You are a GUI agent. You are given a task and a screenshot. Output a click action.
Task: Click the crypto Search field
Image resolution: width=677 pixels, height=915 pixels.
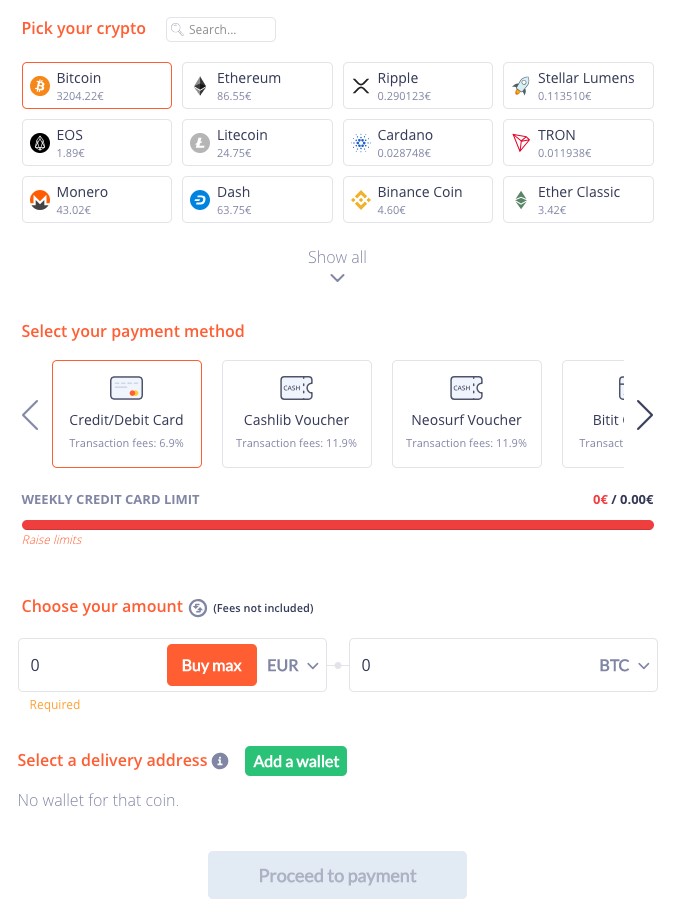click(x=221, y=30)
